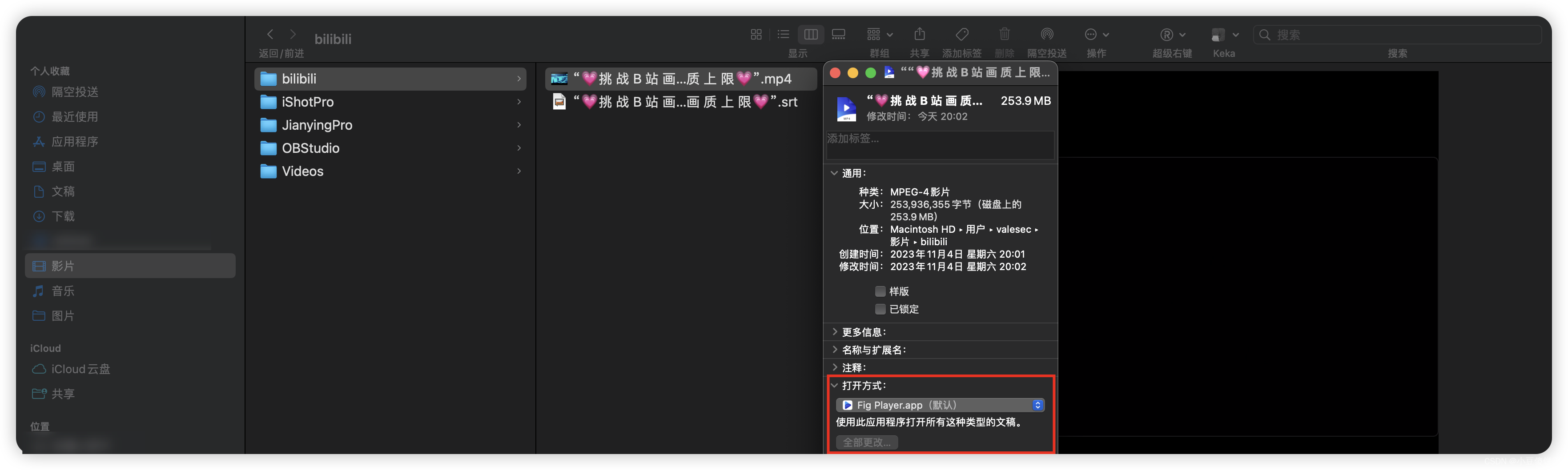The height and width of the screenshot is (470, 1568).
Task: Open the Keka toolbar menu
Action: pyautogui.click(x=1224, y=35)
